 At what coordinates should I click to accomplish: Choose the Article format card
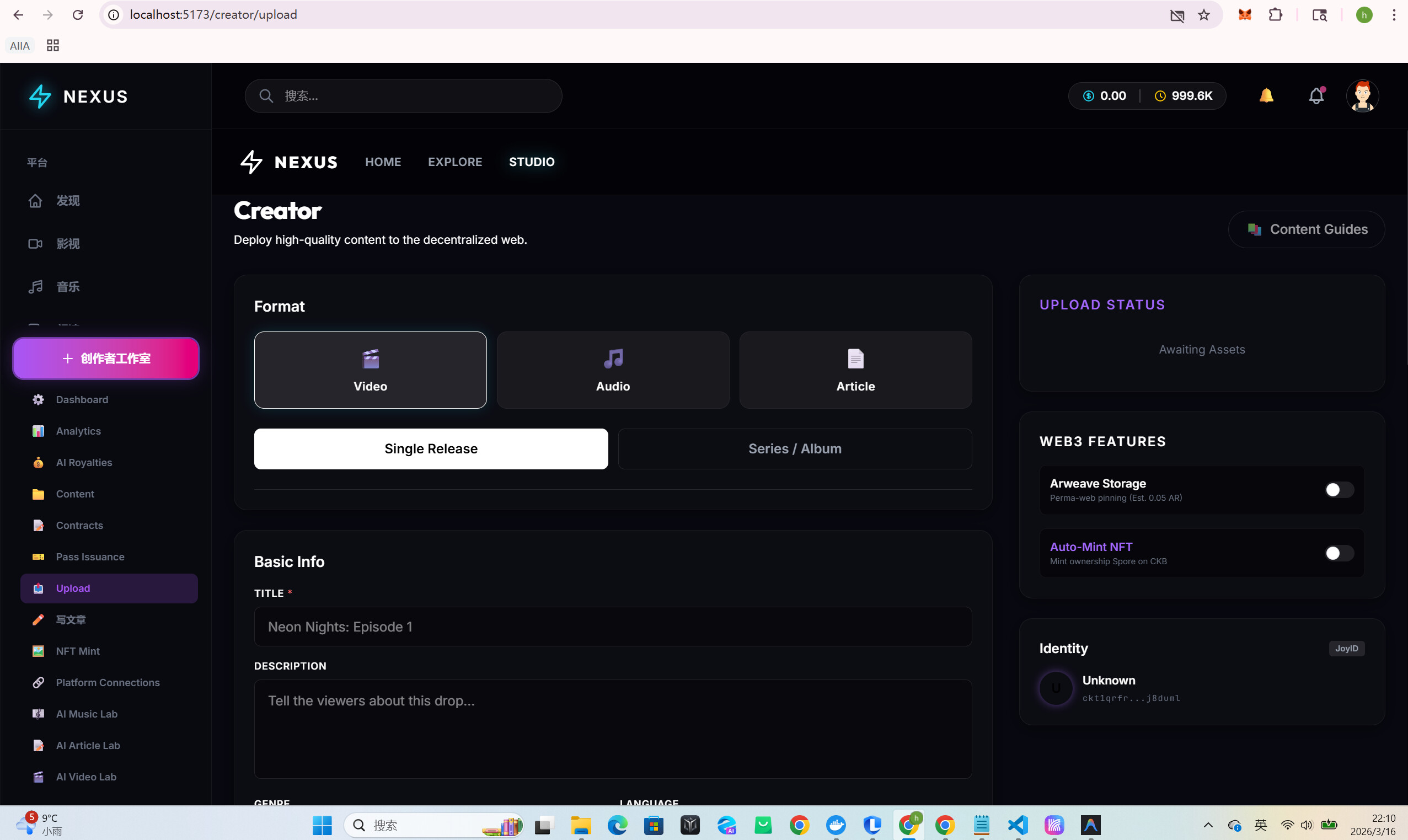tap(856, 370)
